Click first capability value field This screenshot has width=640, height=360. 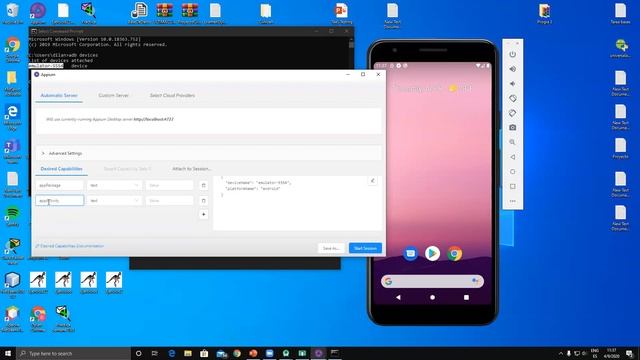[x=169, y=185]
